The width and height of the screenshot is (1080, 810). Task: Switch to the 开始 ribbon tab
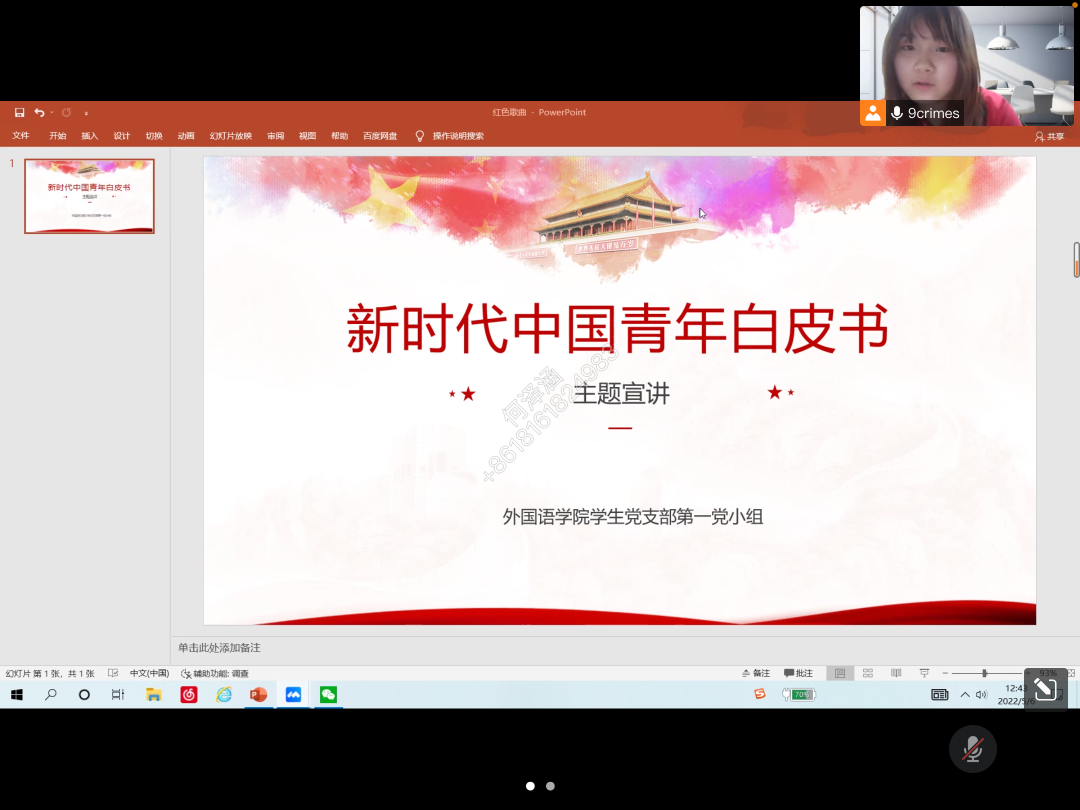pyautogui.click(x=58, y=136)
